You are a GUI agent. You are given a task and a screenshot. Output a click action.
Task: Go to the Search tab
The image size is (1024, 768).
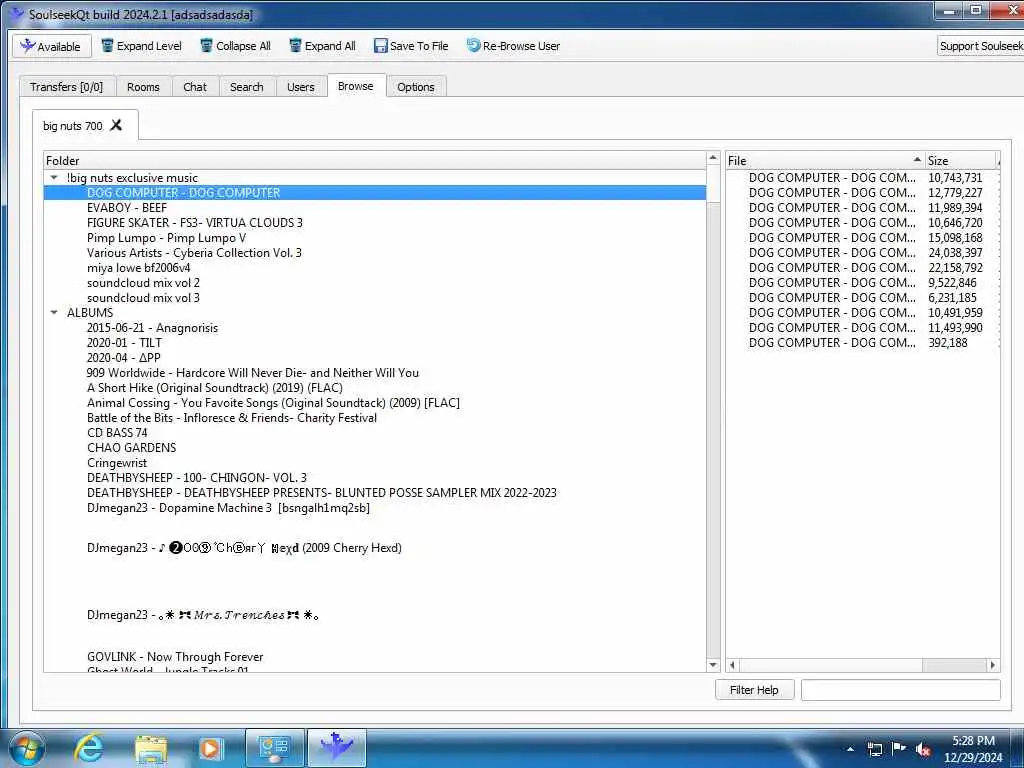pyautogui.click(x=247, y=87)
